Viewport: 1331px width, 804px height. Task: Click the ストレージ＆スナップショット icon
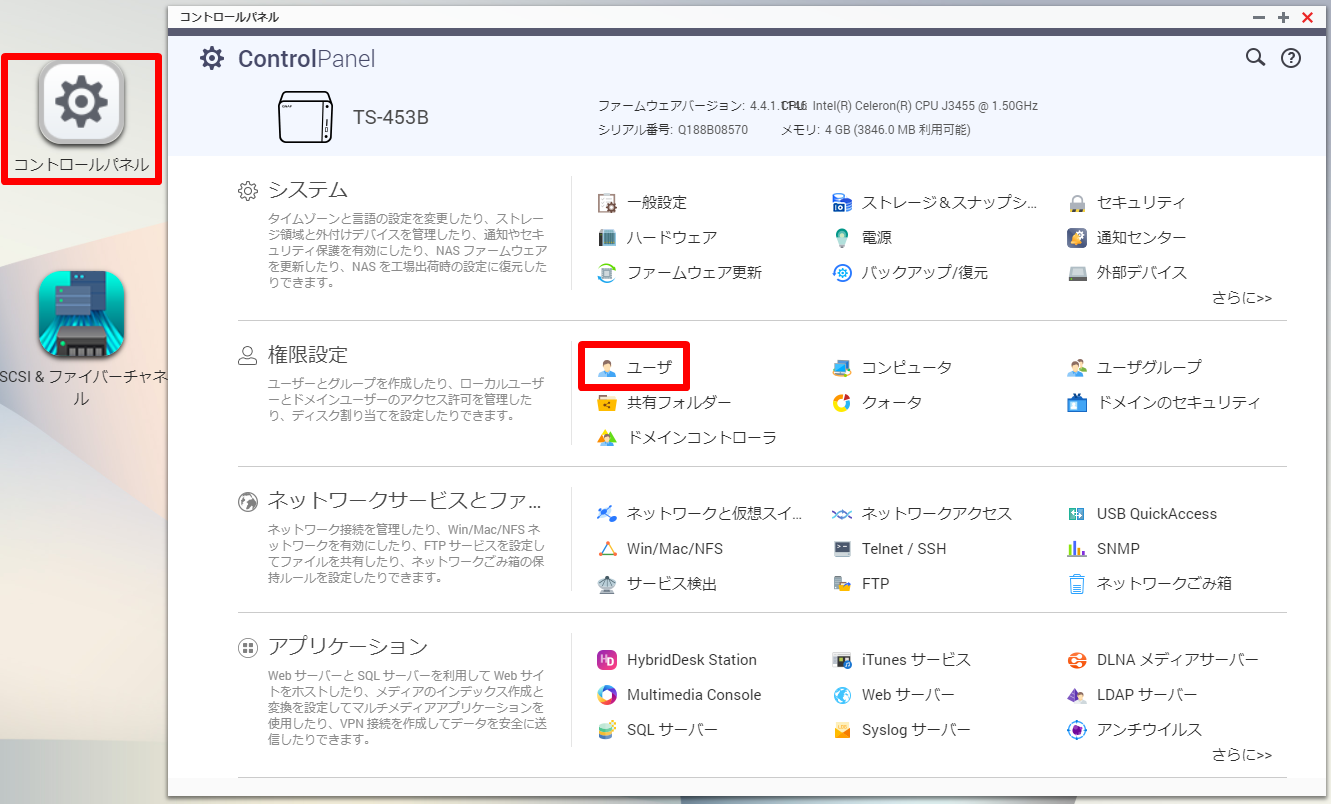click(x=842, y=203)
